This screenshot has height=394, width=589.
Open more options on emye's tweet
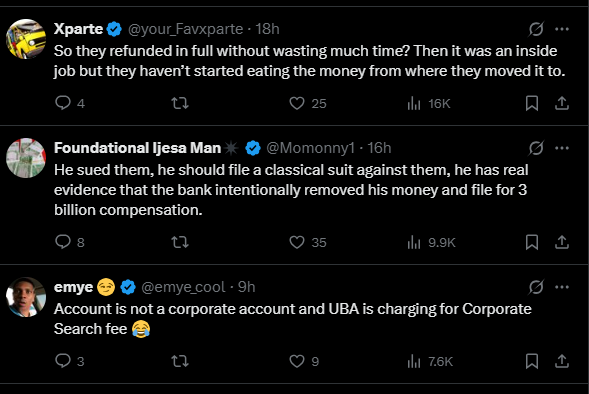(562, 287)
